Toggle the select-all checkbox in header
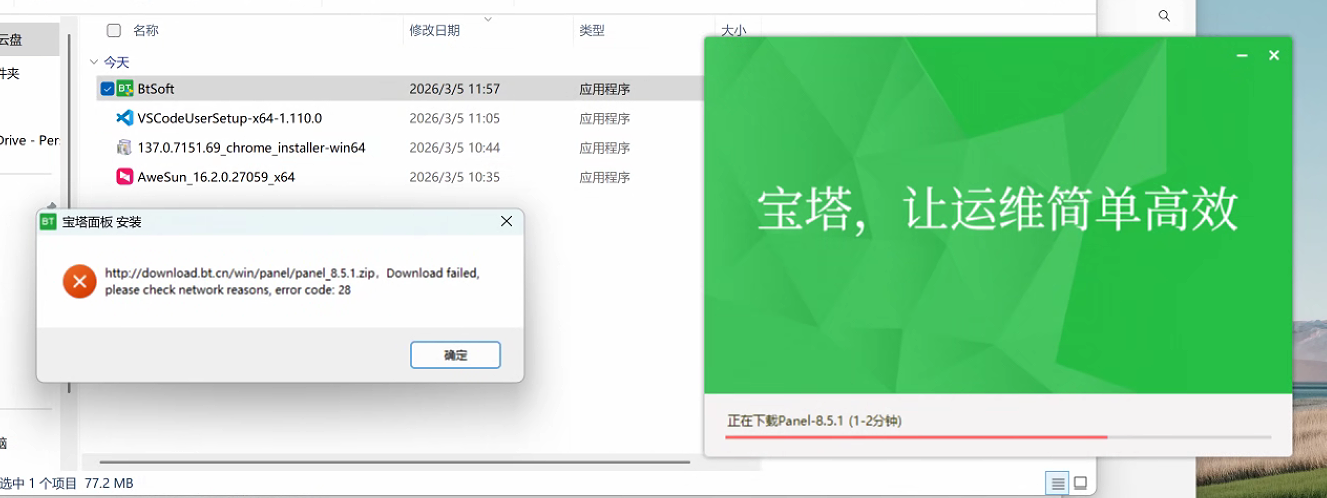Image resolution: width=1327 pixels, height=498 pixels. click(114, 30)
